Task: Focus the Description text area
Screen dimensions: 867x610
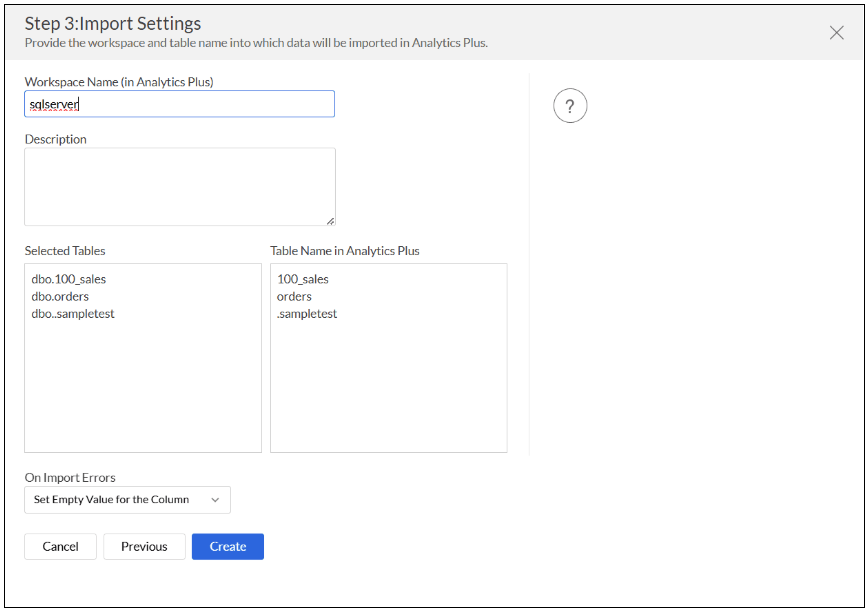Action: [x=179, y=186]
